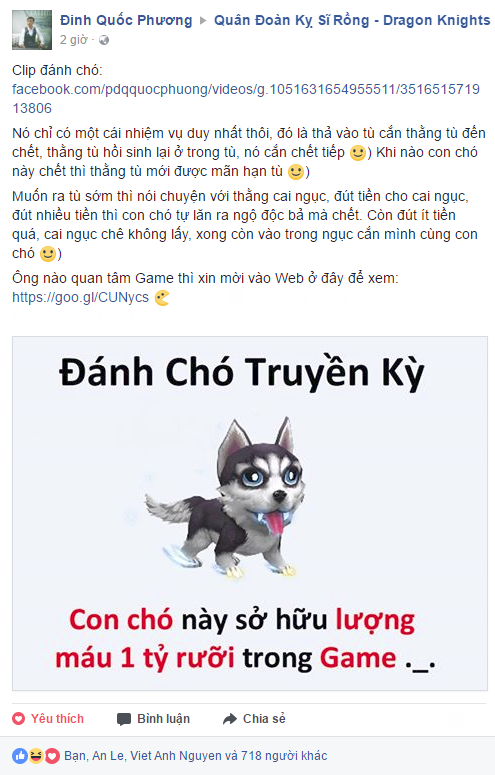
Task: Click the author's profile picture thumbnail
Action: [32, 30]
